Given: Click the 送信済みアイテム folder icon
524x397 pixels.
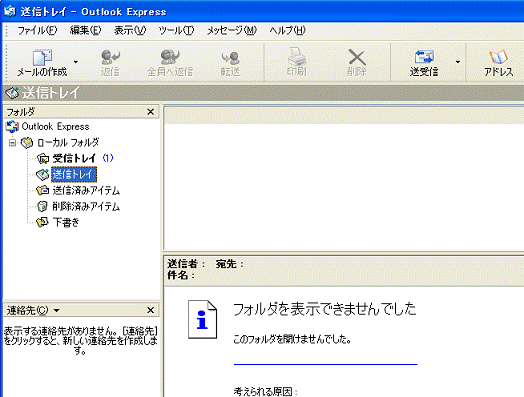Looking at the screenshot, I should point(43,190).
